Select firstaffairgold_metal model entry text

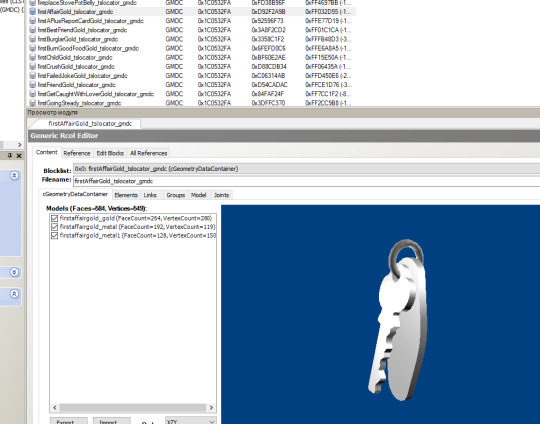[137, 227]
